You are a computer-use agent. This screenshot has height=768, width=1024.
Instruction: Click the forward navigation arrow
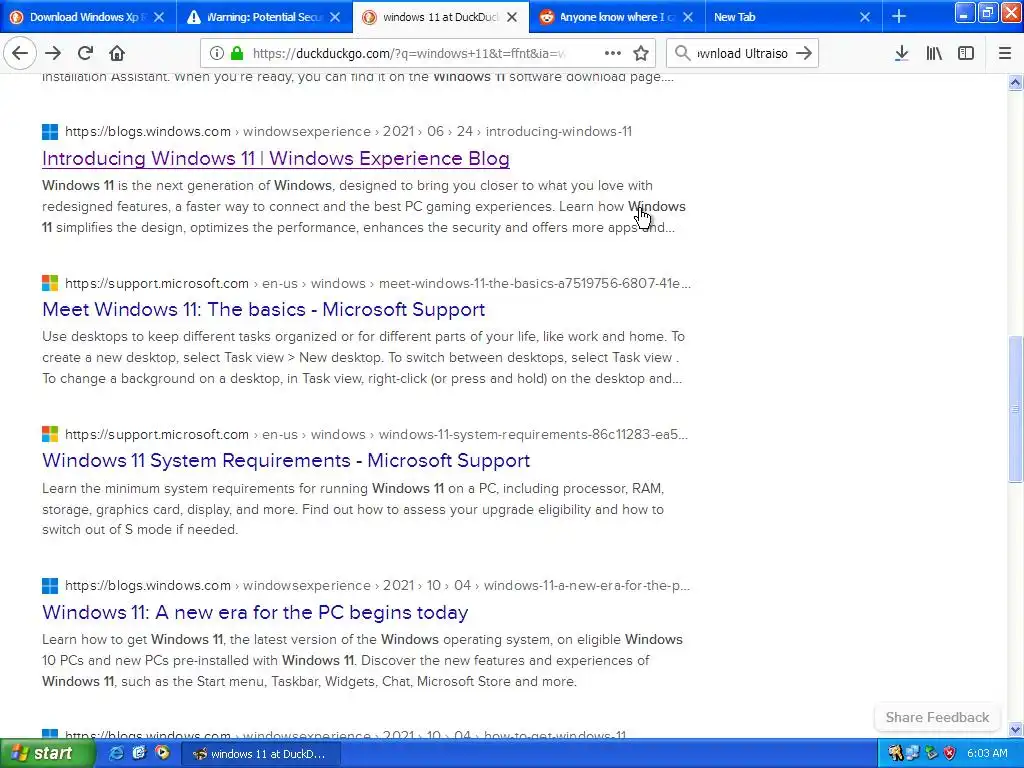pyautogui.click(x=53, y=53)
